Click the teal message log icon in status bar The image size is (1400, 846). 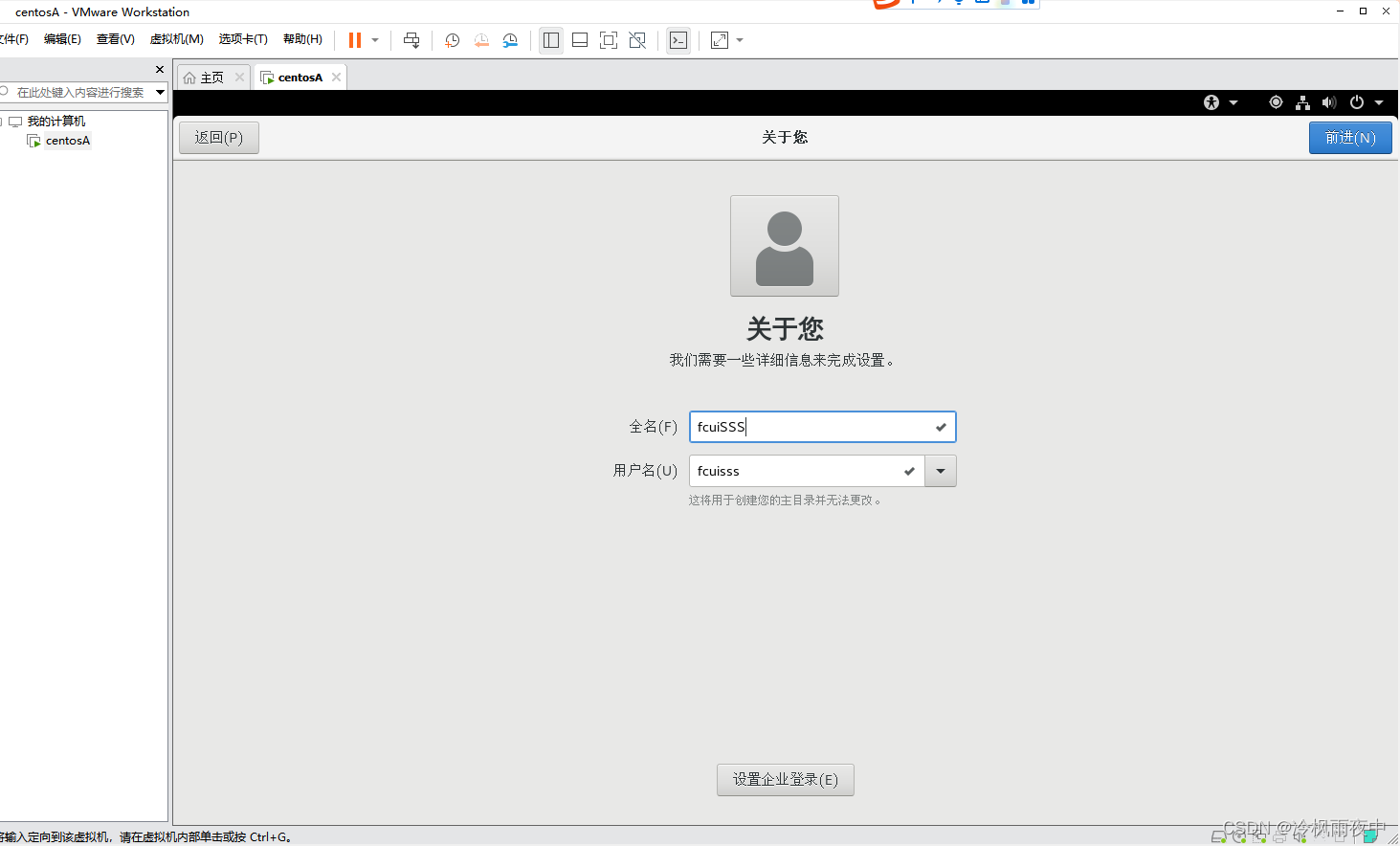[1369, 836]
